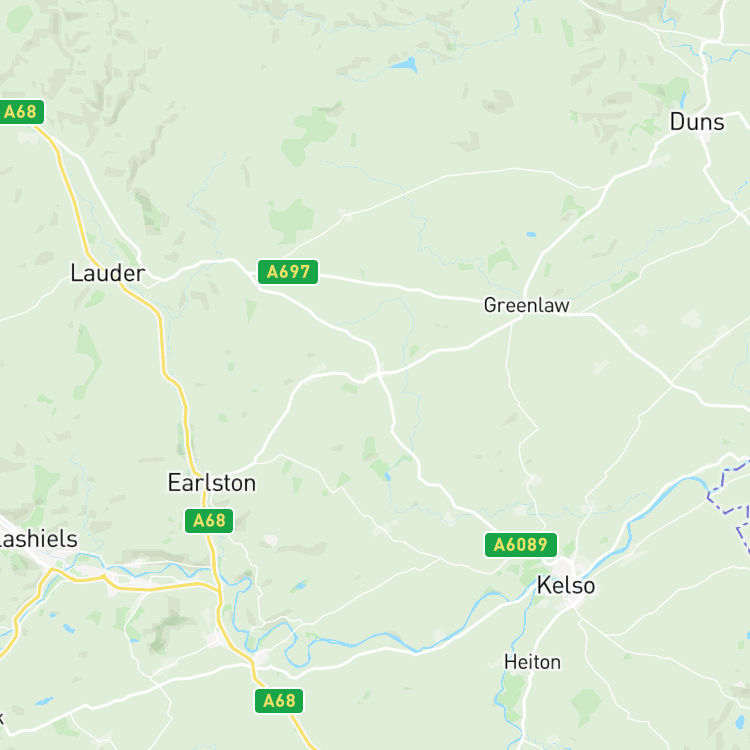Viewport: 750px width, 750px height.
Task: Select the Duns town label
Action: 697,122
